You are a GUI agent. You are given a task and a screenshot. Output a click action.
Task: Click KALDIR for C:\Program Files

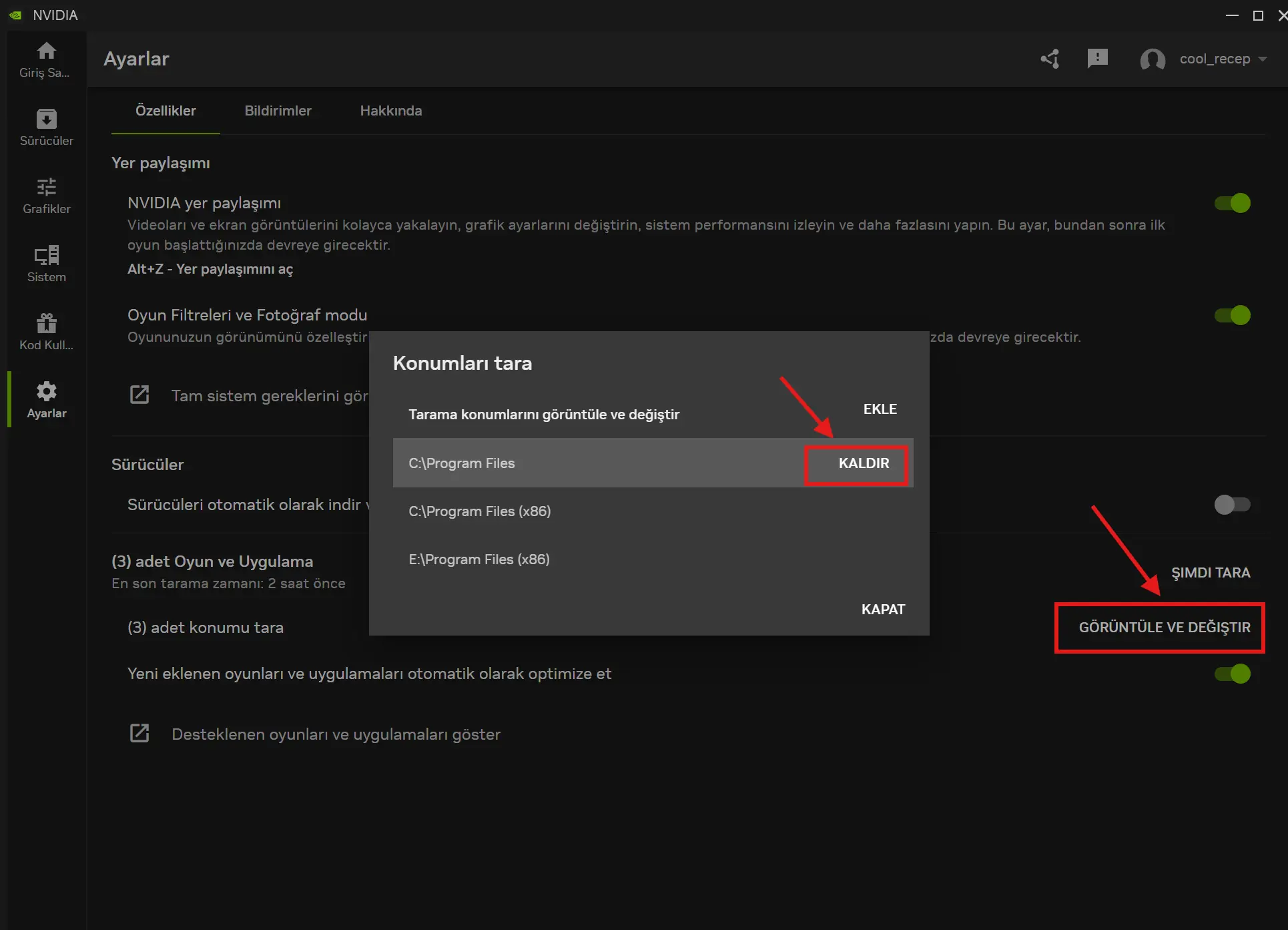(x=864, y=463)
